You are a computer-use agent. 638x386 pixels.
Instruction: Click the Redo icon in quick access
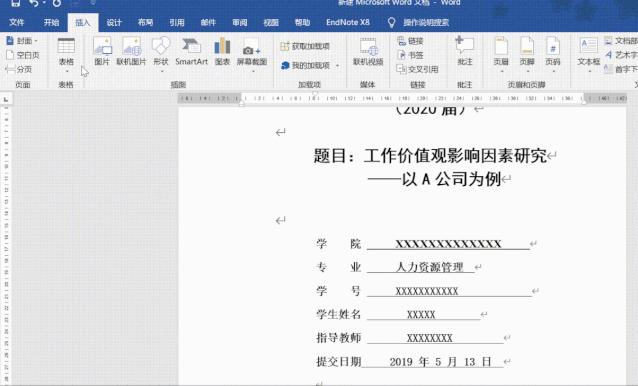point(57,3)
